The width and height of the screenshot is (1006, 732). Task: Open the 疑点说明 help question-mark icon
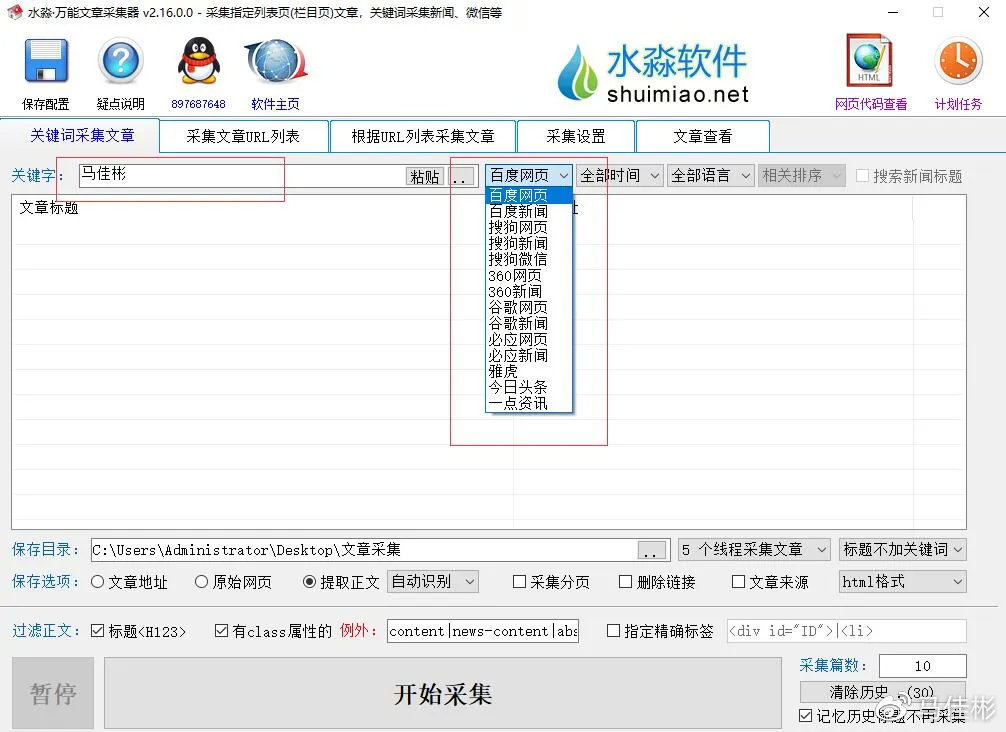[x=121, y=61]
